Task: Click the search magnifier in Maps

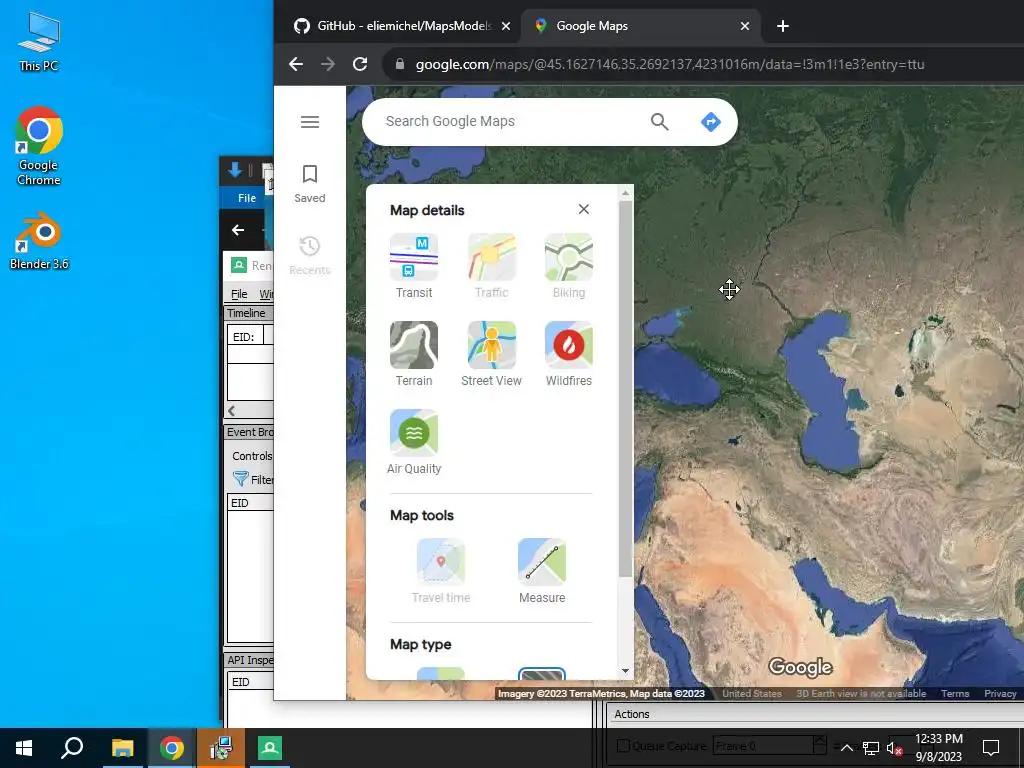Action: tap(660, 121)
